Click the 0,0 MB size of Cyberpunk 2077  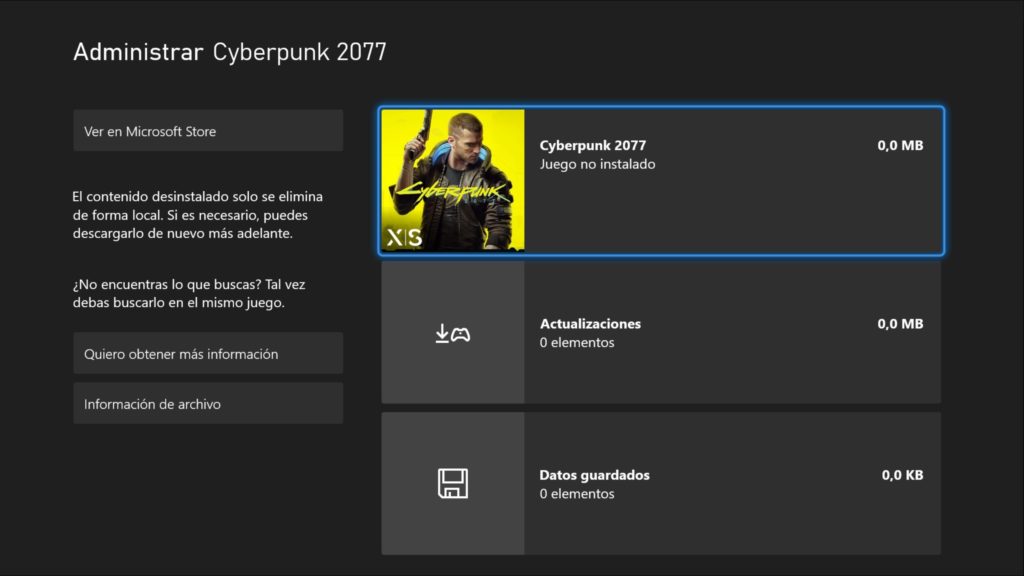[900, 145]
